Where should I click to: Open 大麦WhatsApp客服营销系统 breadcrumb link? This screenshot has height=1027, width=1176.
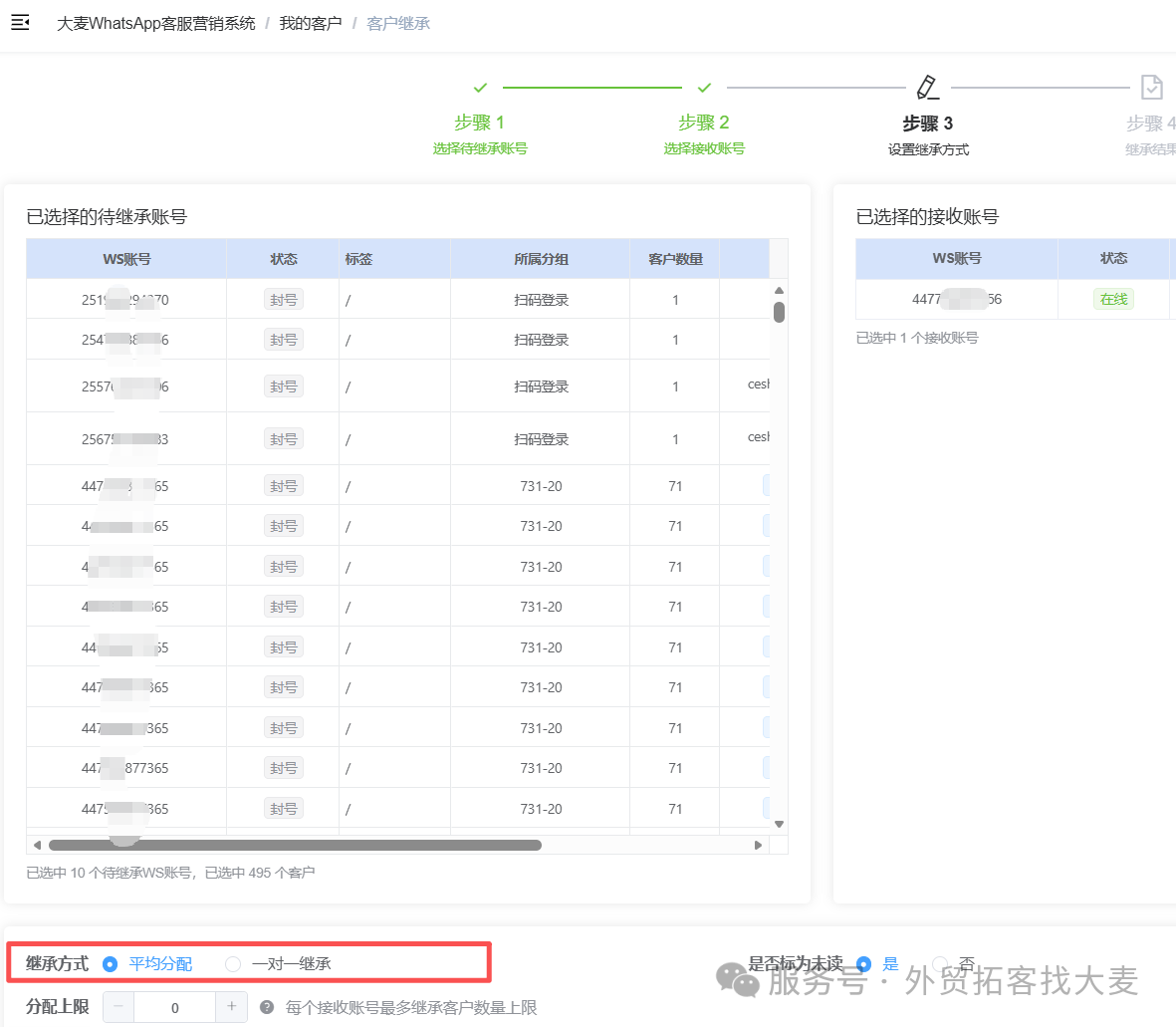[x=156, y=23]
